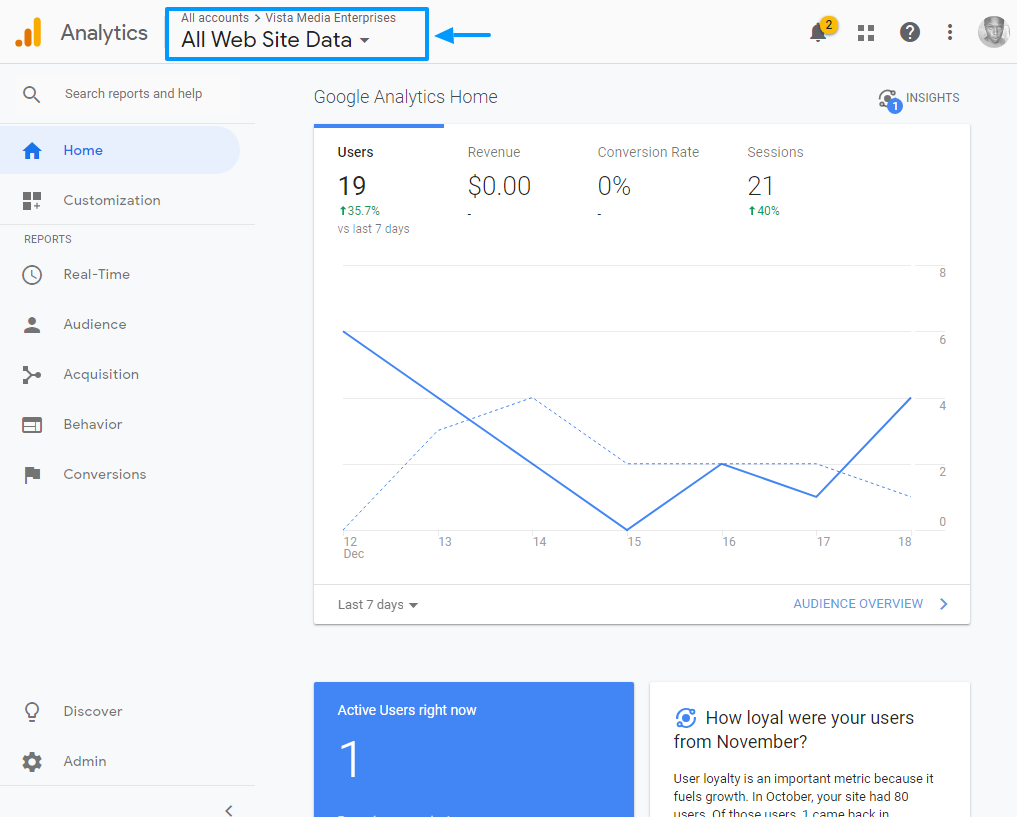Open the Acquisition reports section
Image resolution: width=1017 pixels, height=817 pixels.
pyautogui.click(x=100, y=375)
